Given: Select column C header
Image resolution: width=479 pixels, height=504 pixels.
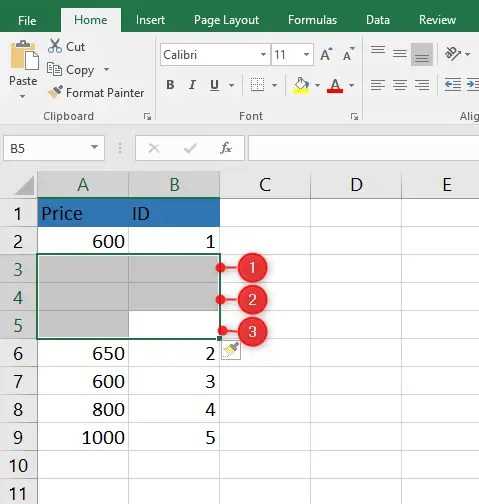Looking at the screenshot, I should coord(265,184).
